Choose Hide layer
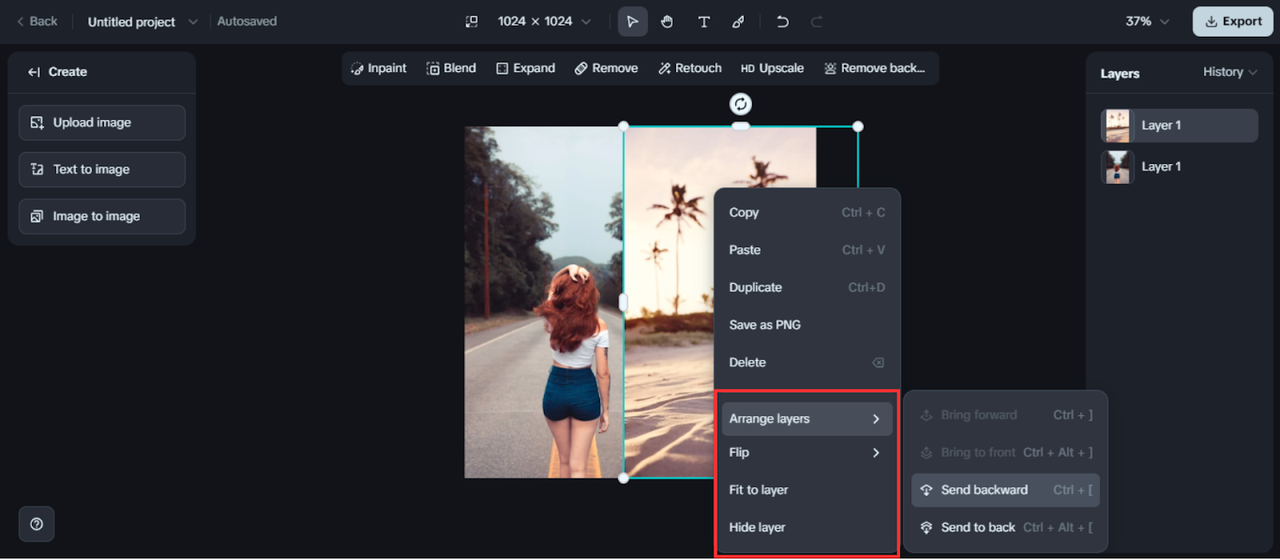This screenshot has height=560, width=1280. tap(807, 527)
